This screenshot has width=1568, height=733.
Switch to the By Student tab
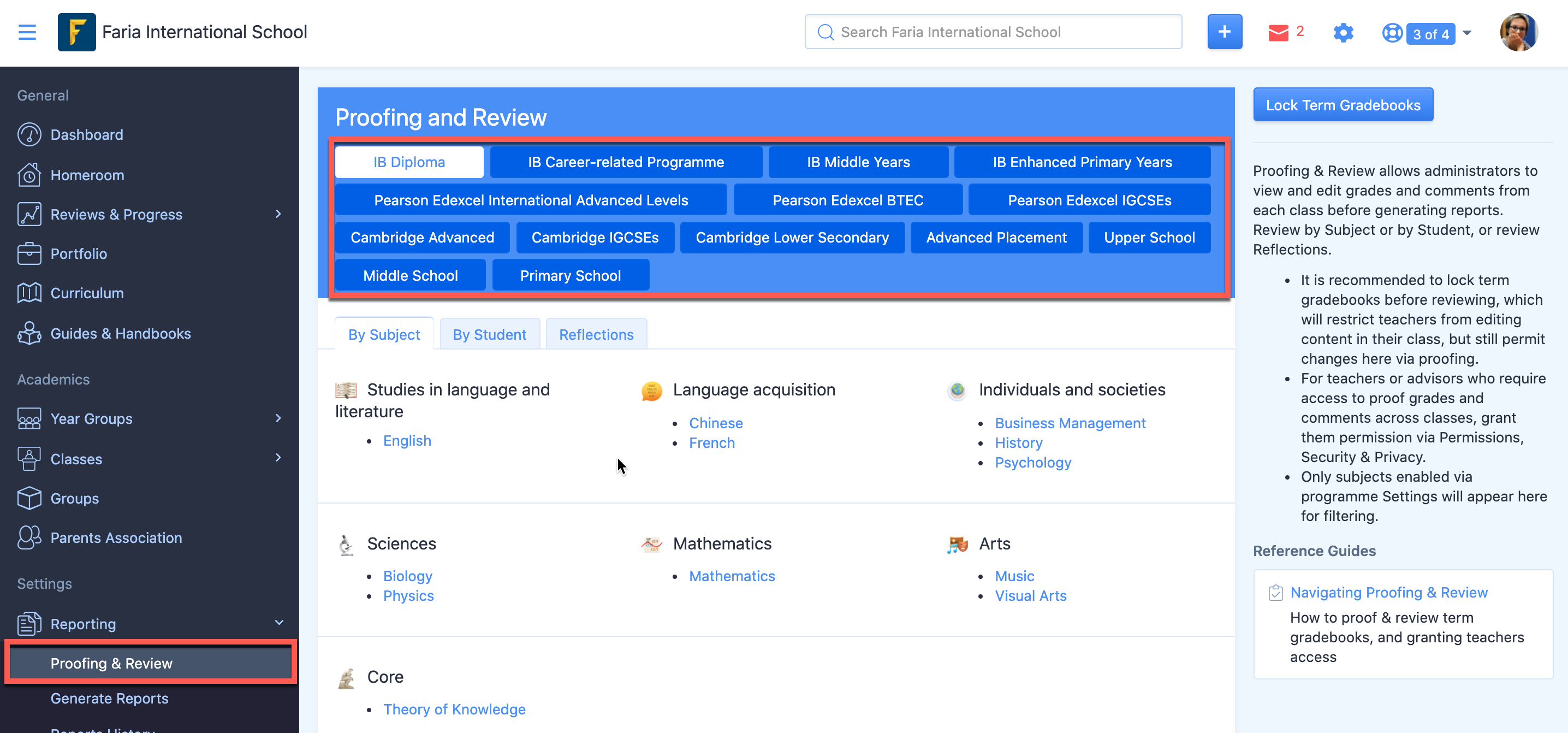coord(489,334)
